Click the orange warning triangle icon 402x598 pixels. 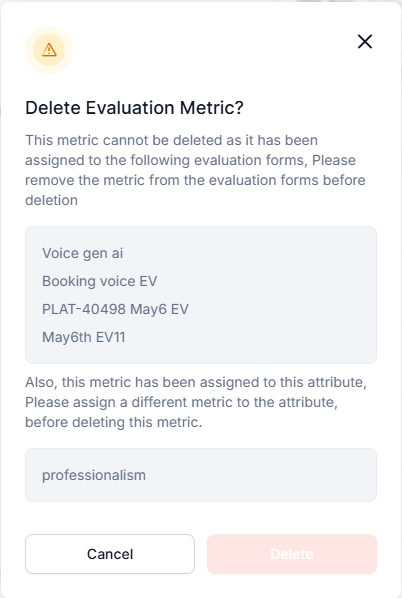point(49,50)
